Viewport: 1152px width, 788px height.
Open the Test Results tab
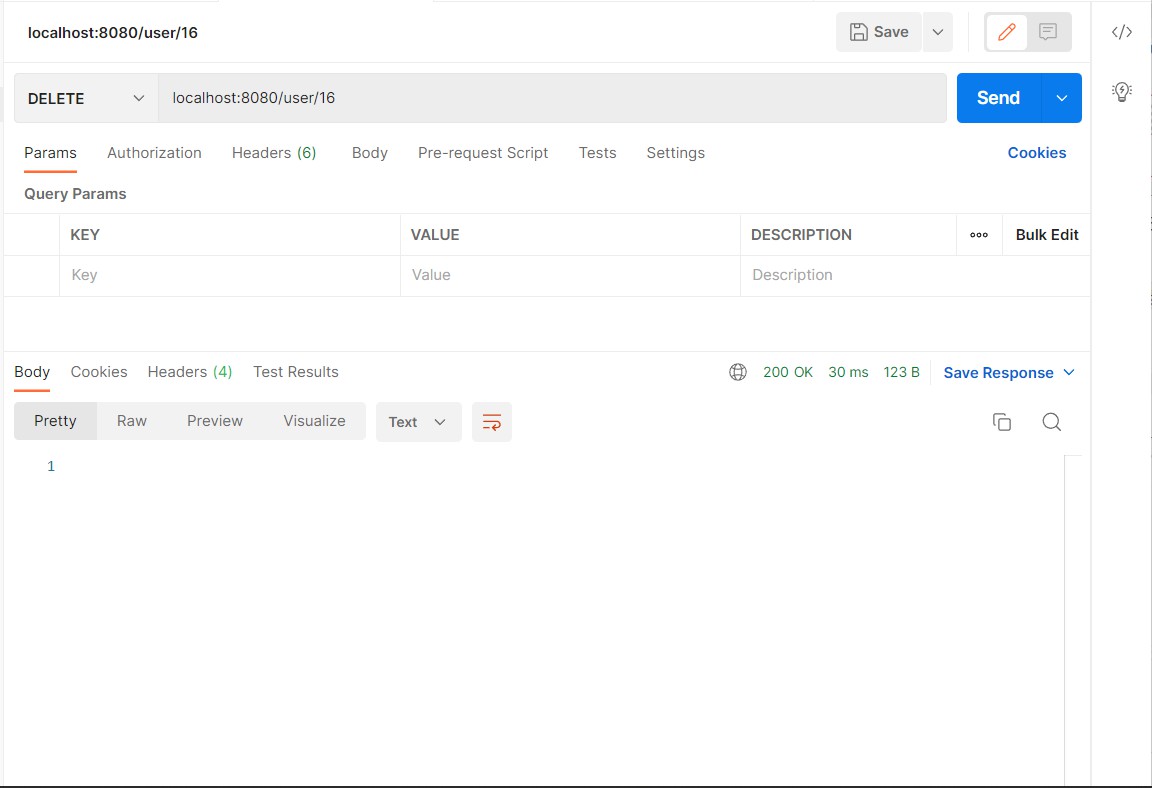pos(295,372)
